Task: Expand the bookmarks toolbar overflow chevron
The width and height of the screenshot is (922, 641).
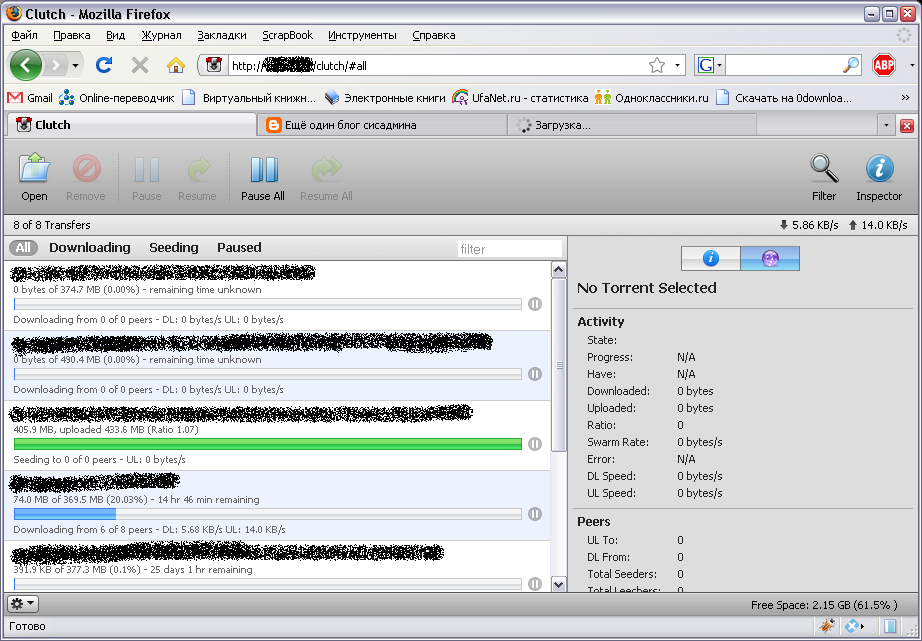Action: (x=905, y=98)
